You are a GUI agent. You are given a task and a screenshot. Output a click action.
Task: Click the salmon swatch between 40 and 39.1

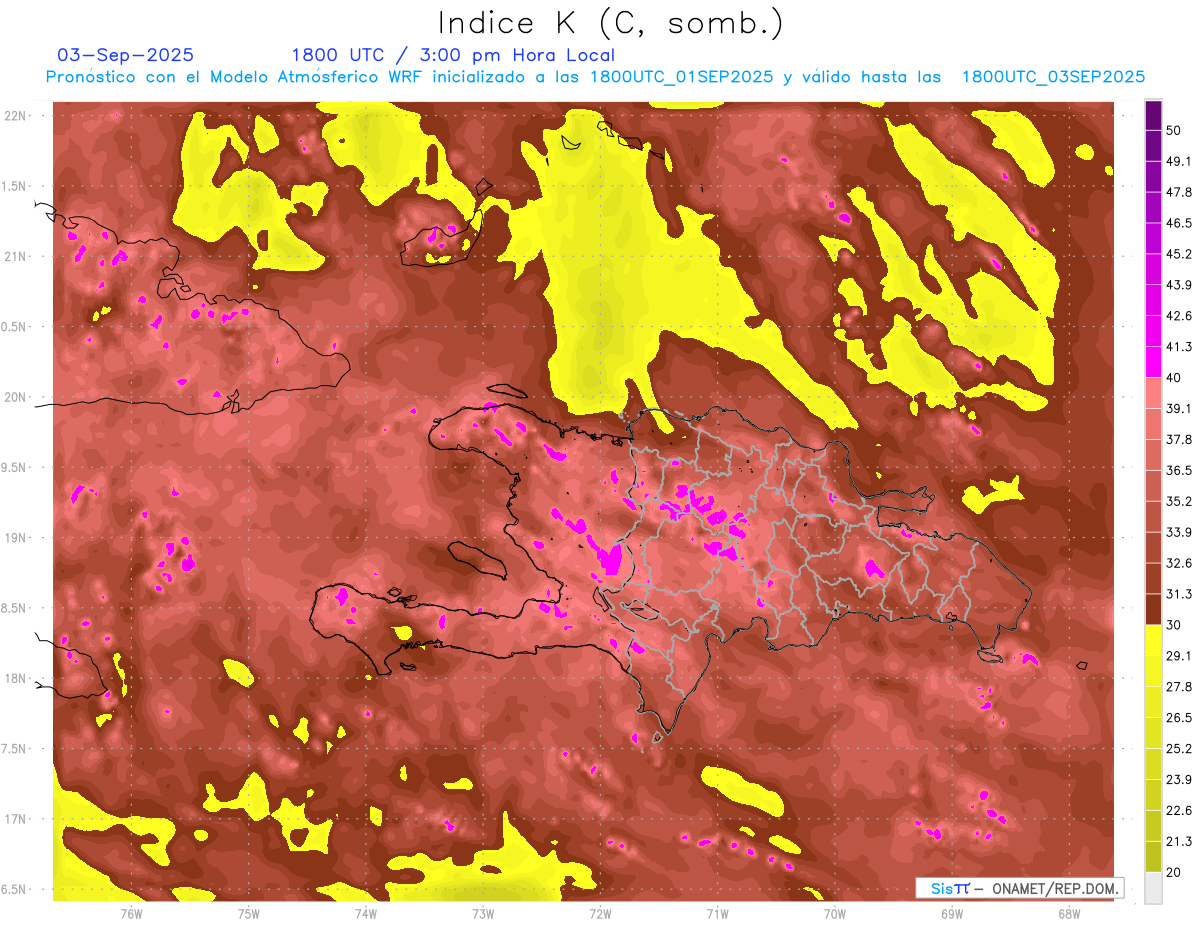coord(1154,393)
